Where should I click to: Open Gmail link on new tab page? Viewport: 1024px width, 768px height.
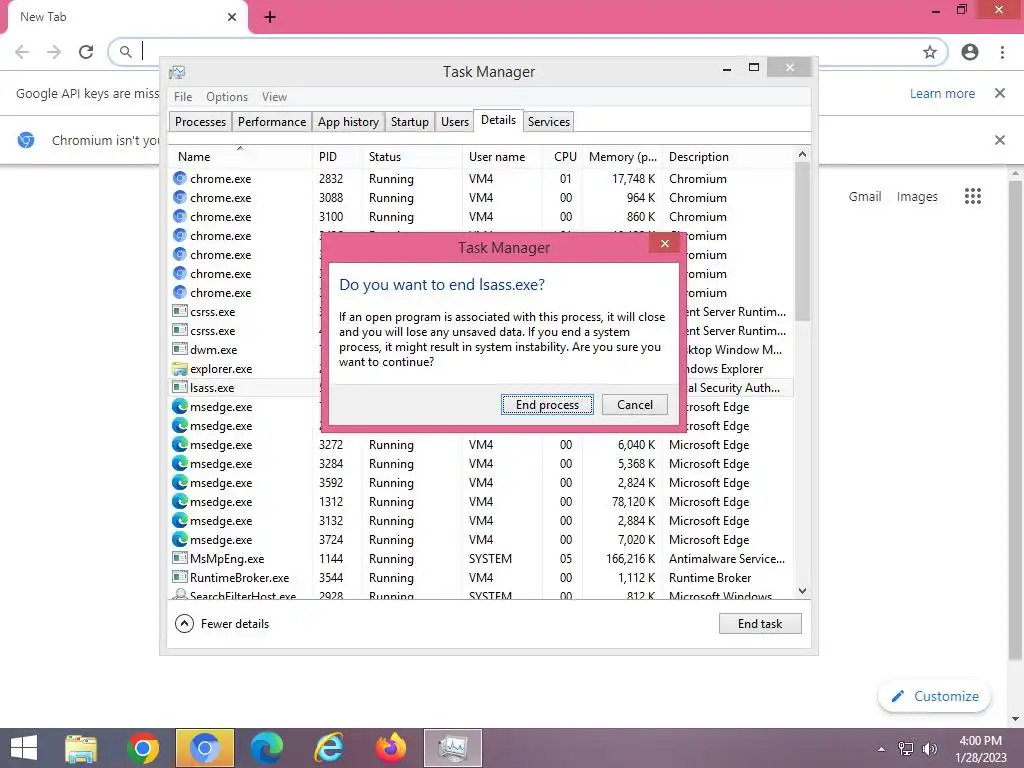[865, 197]
